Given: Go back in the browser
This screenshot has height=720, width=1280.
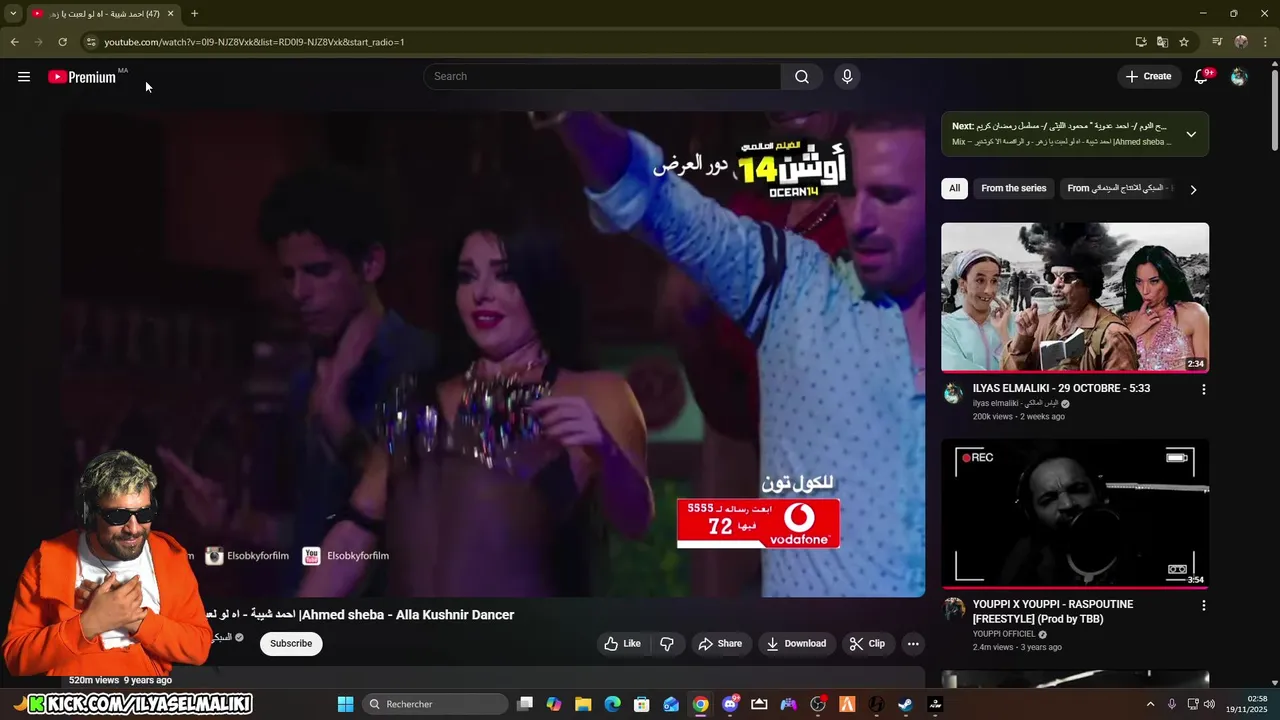Looking at the screenshot, I should [x=14, y=42].
